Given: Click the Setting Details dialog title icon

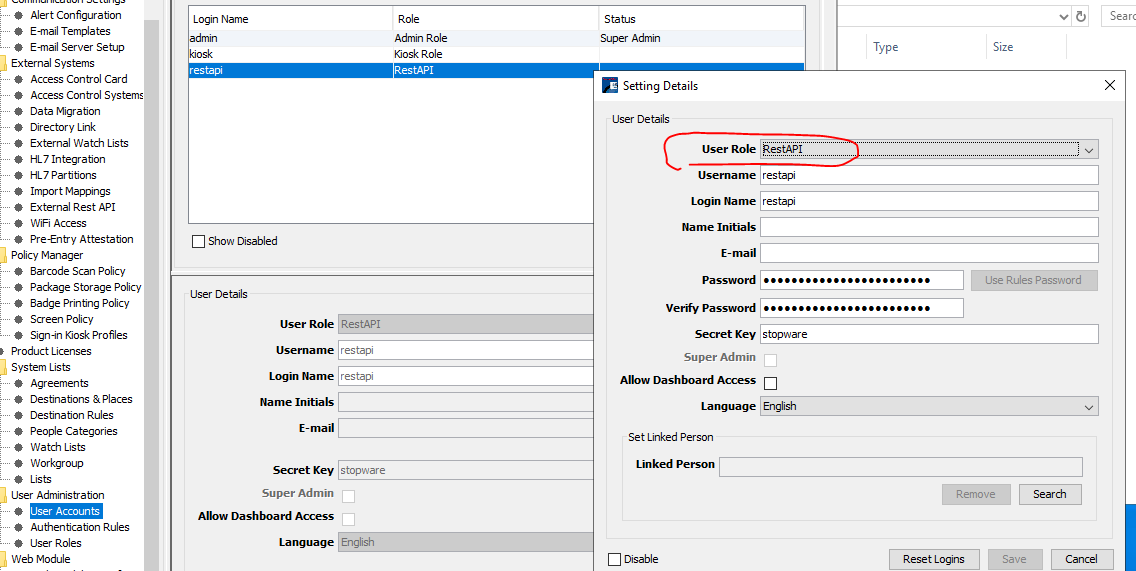Looking at the screenshot, I should coord(610,86).
